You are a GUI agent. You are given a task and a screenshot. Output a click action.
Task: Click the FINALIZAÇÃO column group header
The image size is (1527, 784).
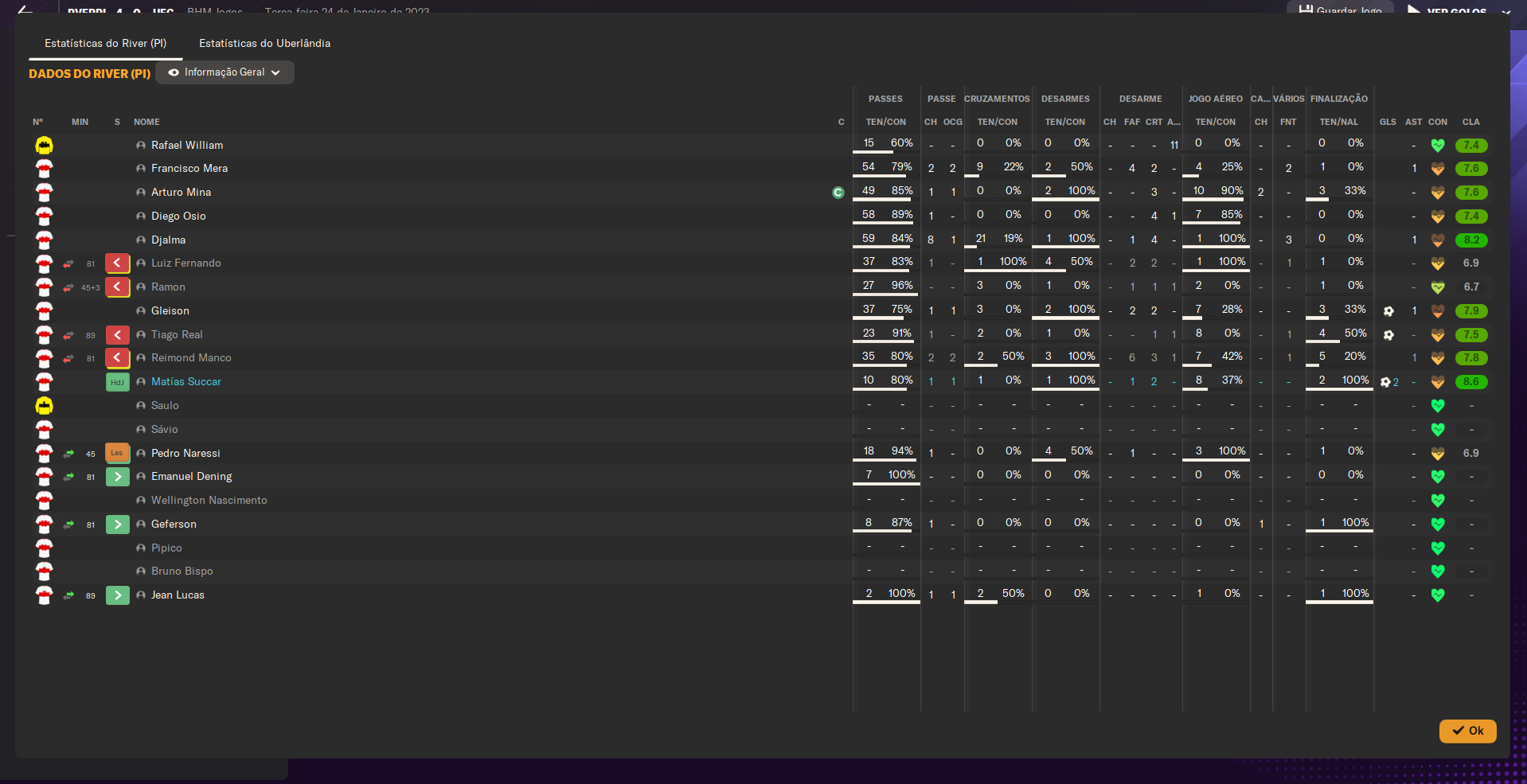[1339, 99]
